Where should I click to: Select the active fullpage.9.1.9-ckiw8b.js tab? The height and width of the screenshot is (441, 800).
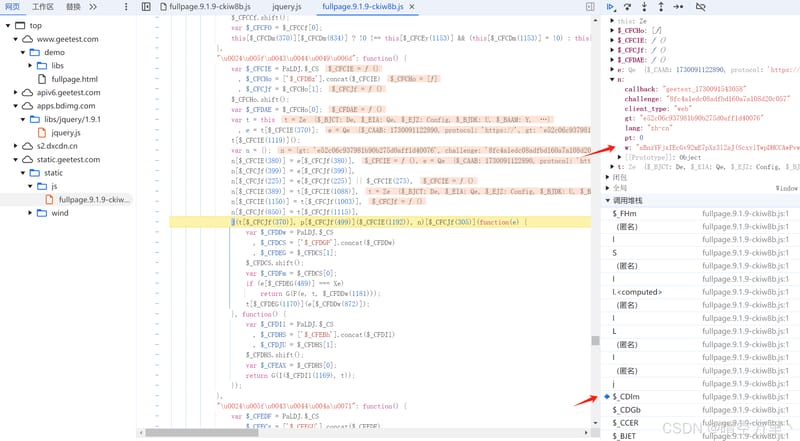(x=363, y=7)
